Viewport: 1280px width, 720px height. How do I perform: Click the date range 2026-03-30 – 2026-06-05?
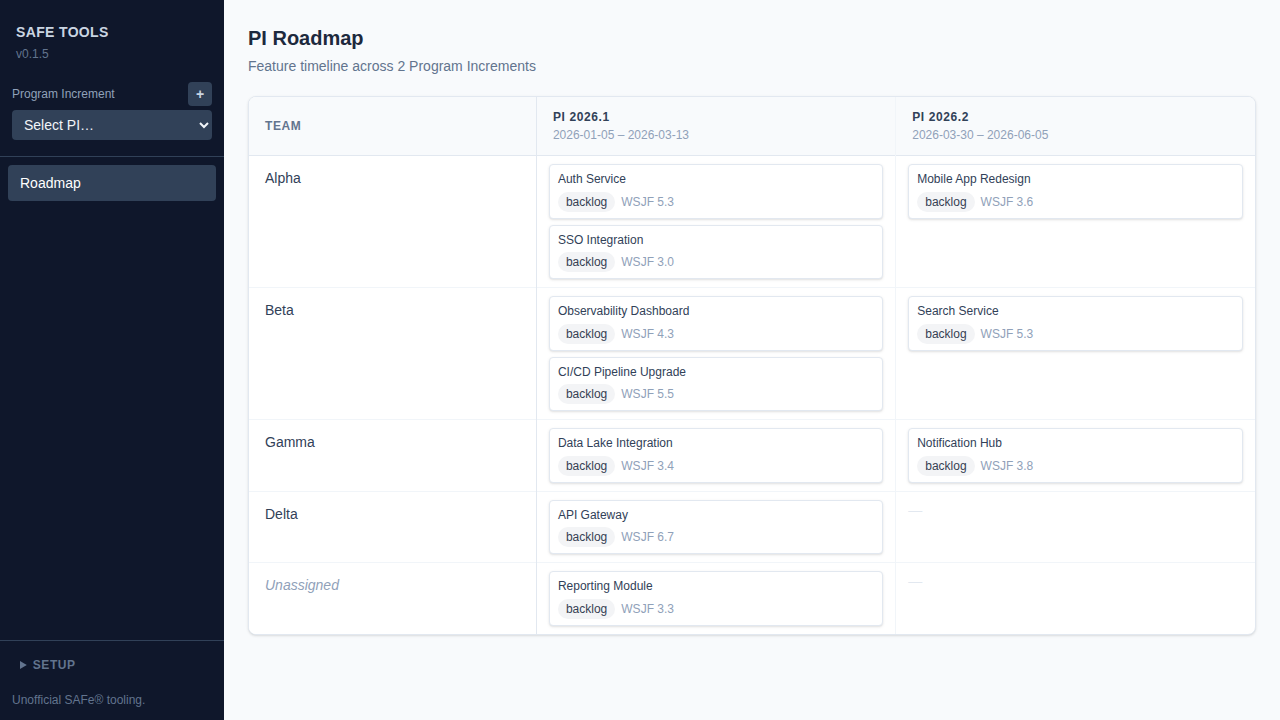pos(980,135)
